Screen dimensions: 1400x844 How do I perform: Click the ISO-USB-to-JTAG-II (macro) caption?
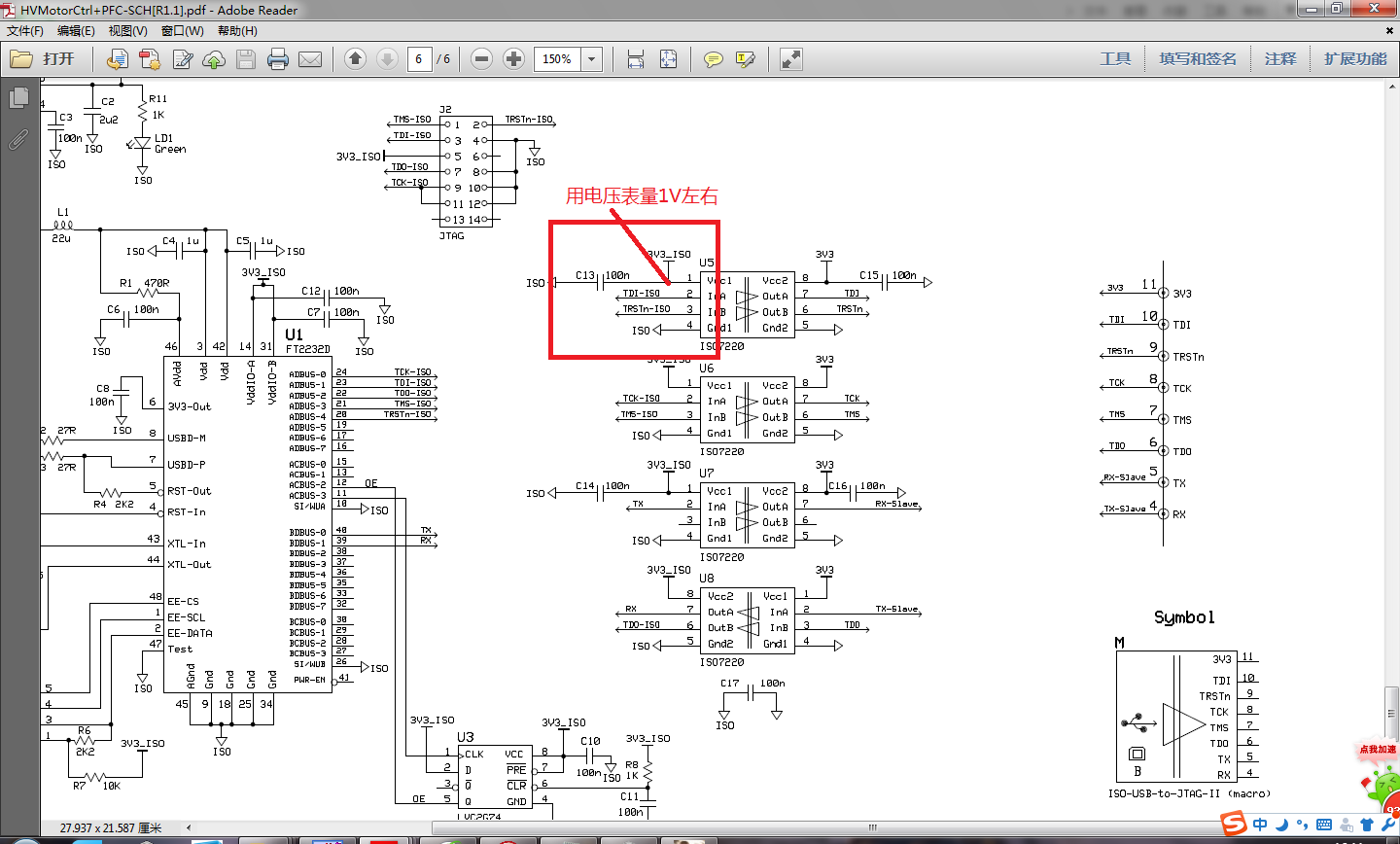[x=1189, y=793]
